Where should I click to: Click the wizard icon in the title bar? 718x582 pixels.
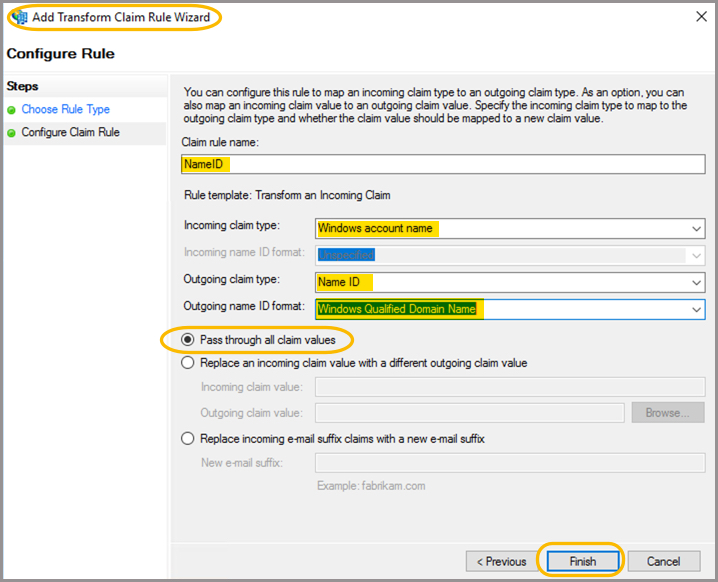18,17
